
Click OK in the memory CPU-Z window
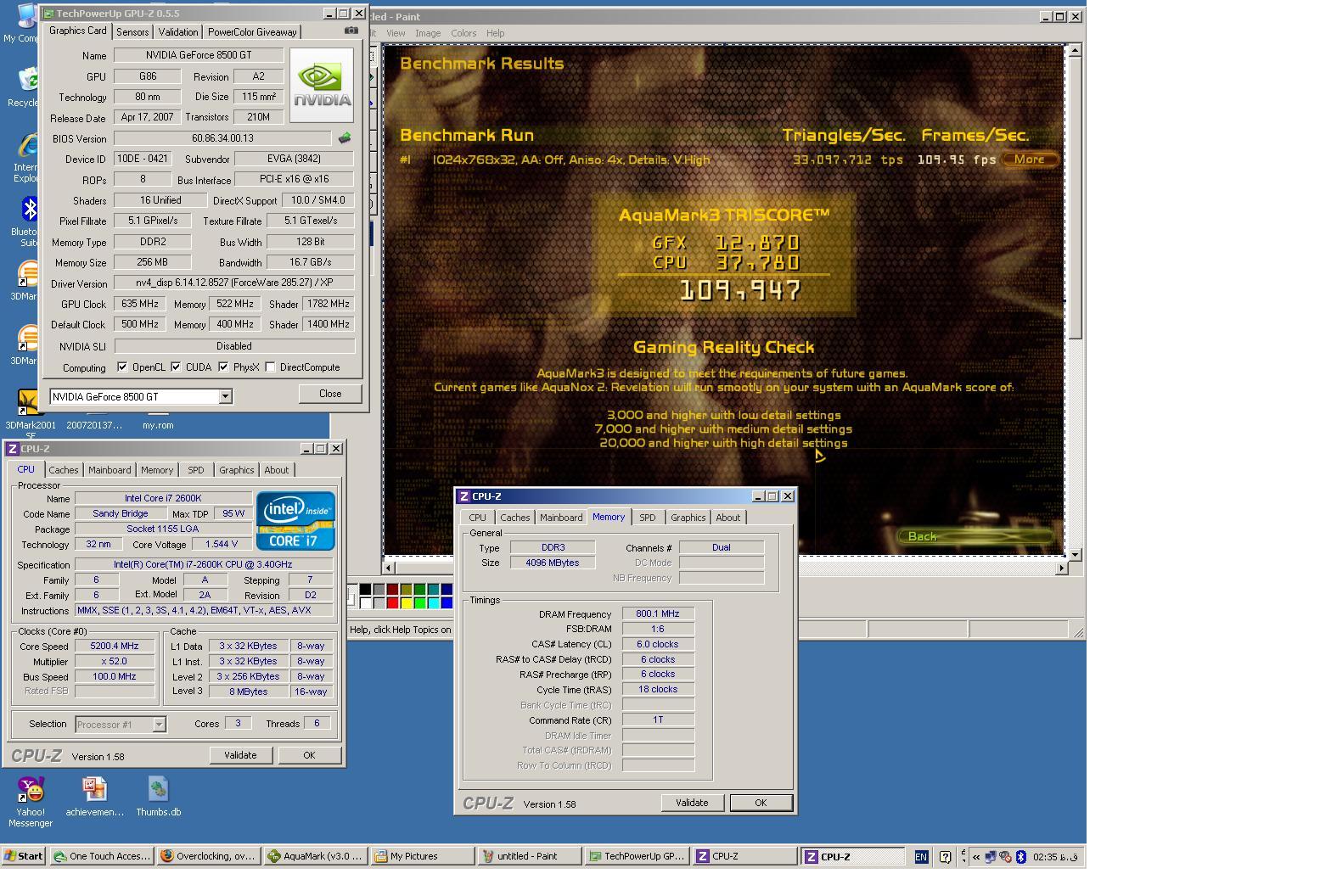click(761, 803)
